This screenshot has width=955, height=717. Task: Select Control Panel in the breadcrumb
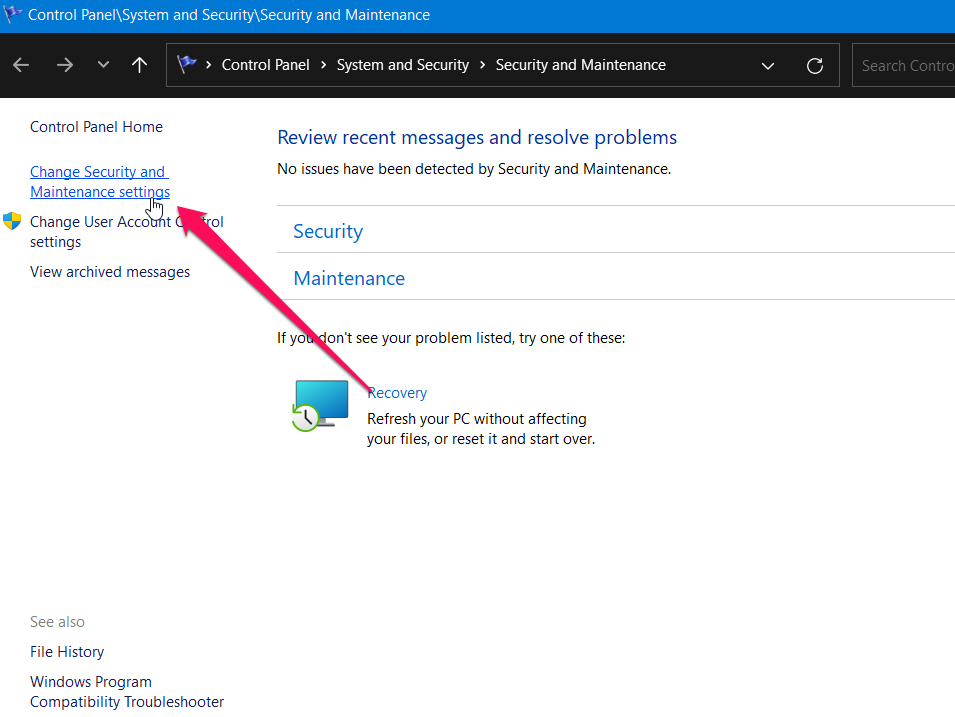266,65
